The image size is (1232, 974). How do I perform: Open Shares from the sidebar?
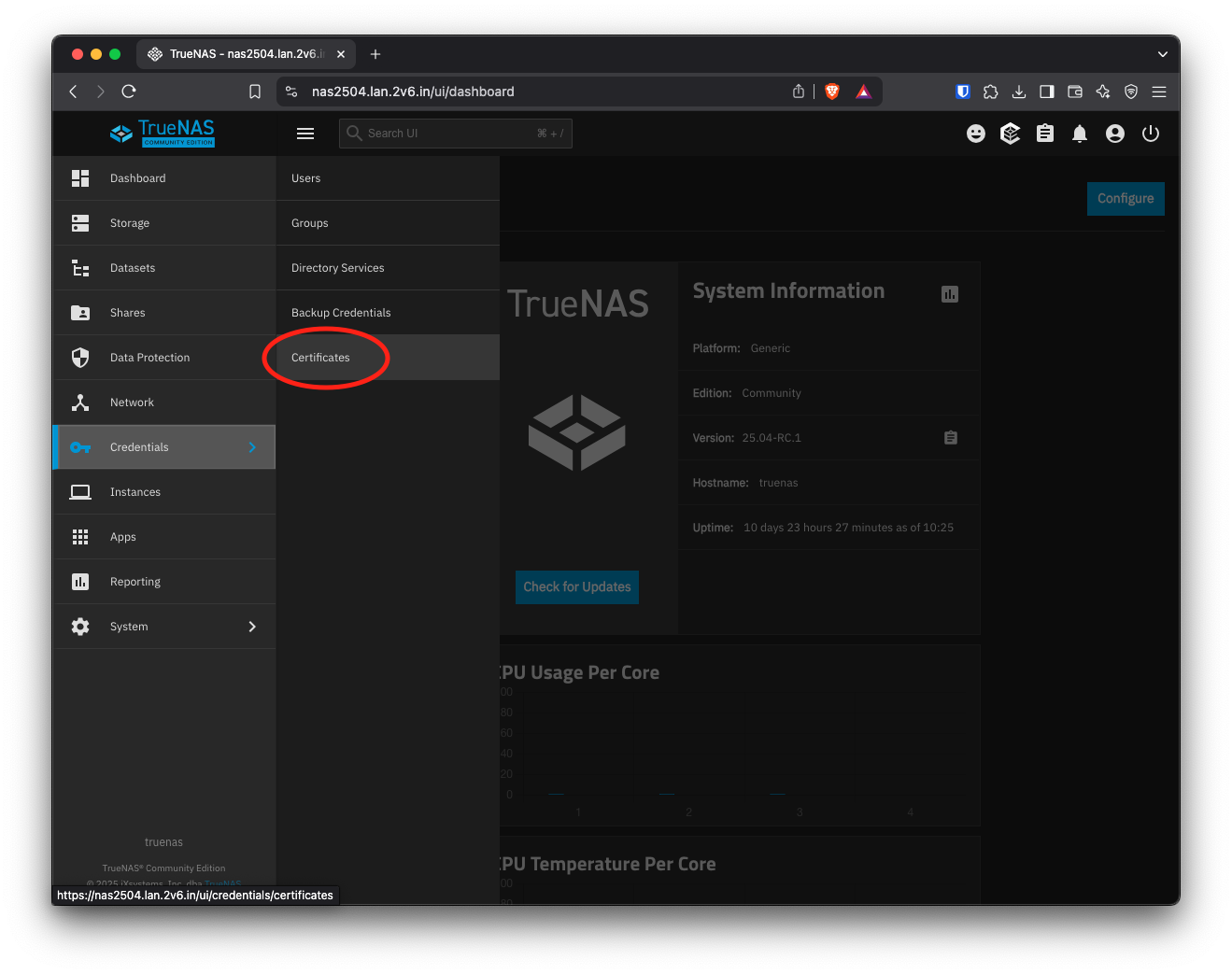pos(164,313)
